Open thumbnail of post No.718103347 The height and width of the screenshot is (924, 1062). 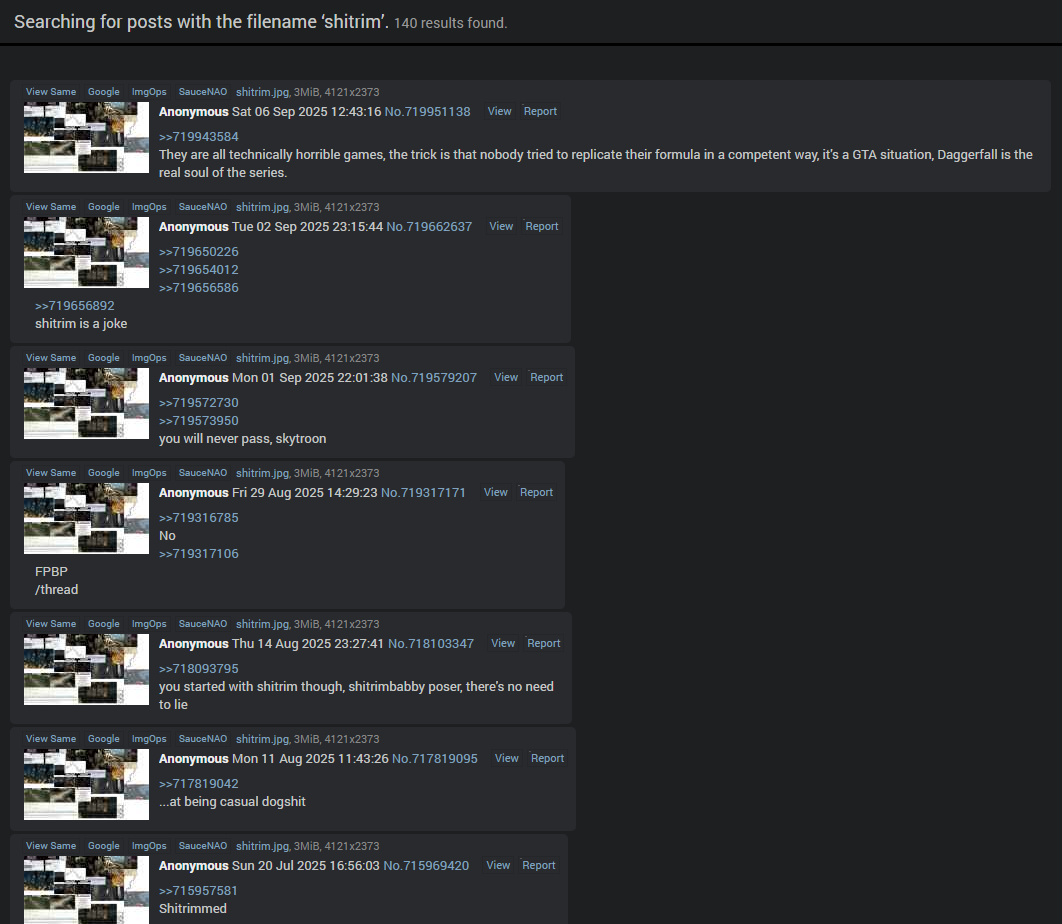coord(86,670)
